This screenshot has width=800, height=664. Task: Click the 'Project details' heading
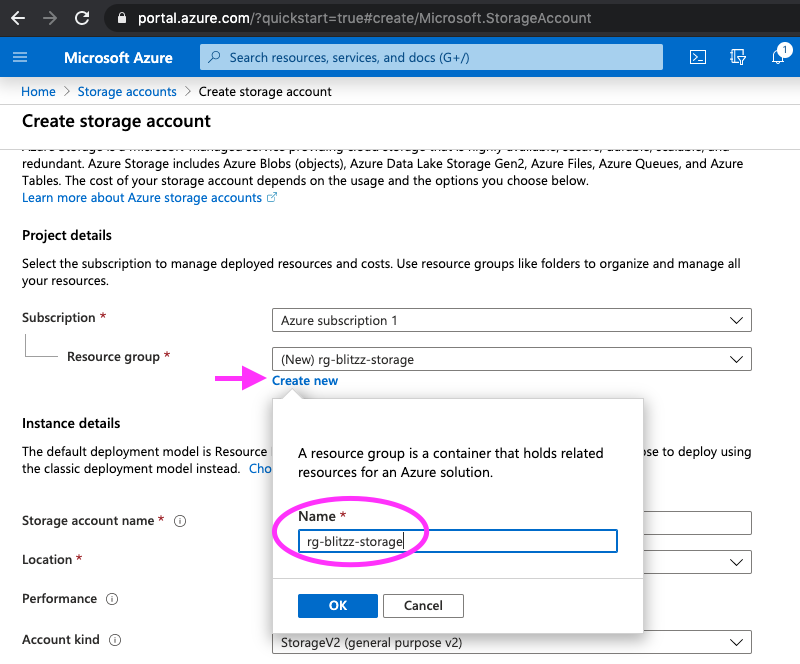pyautogui.click(x=67, y=235)
